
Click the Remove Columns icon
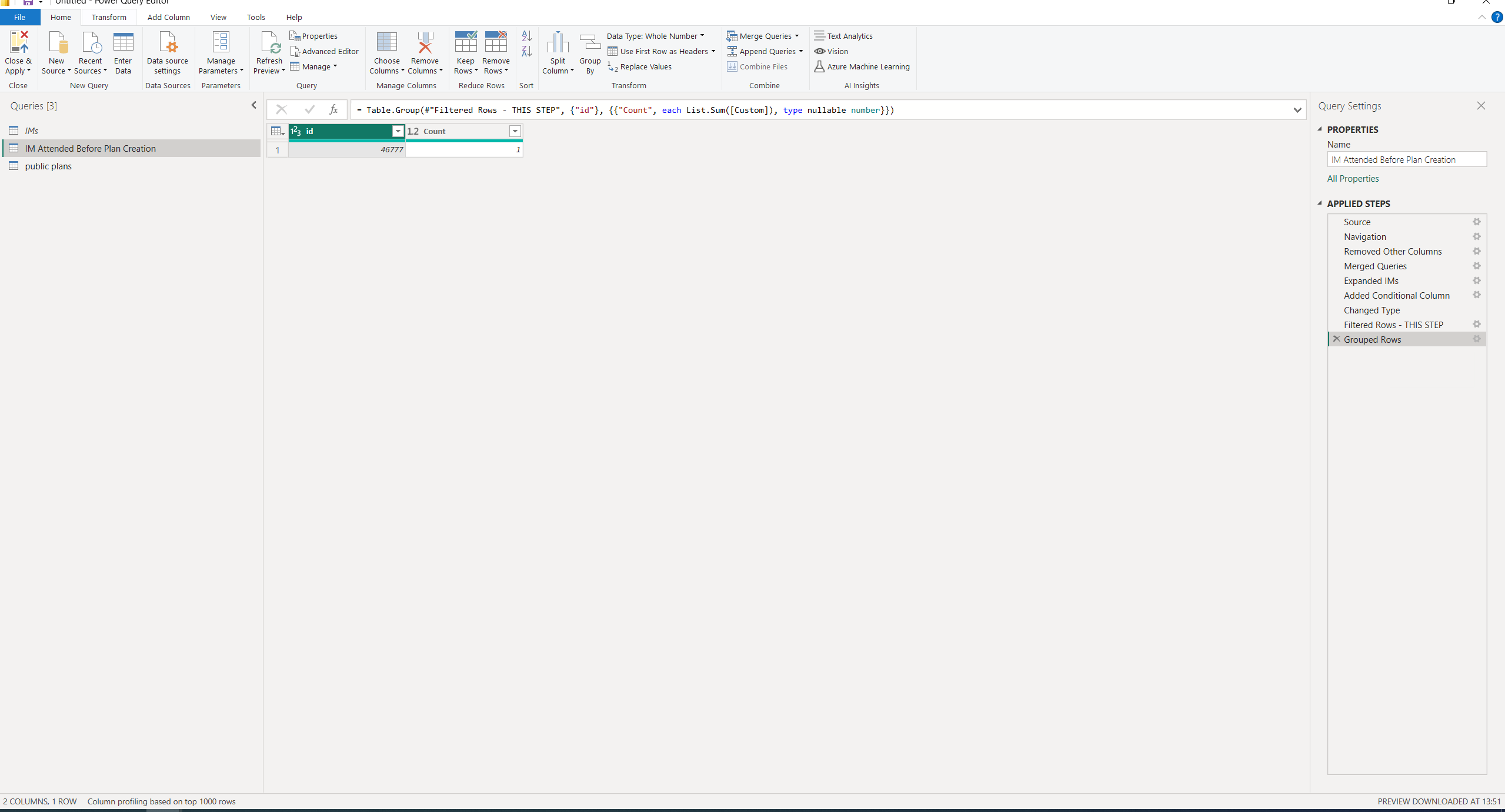[425, 42]
